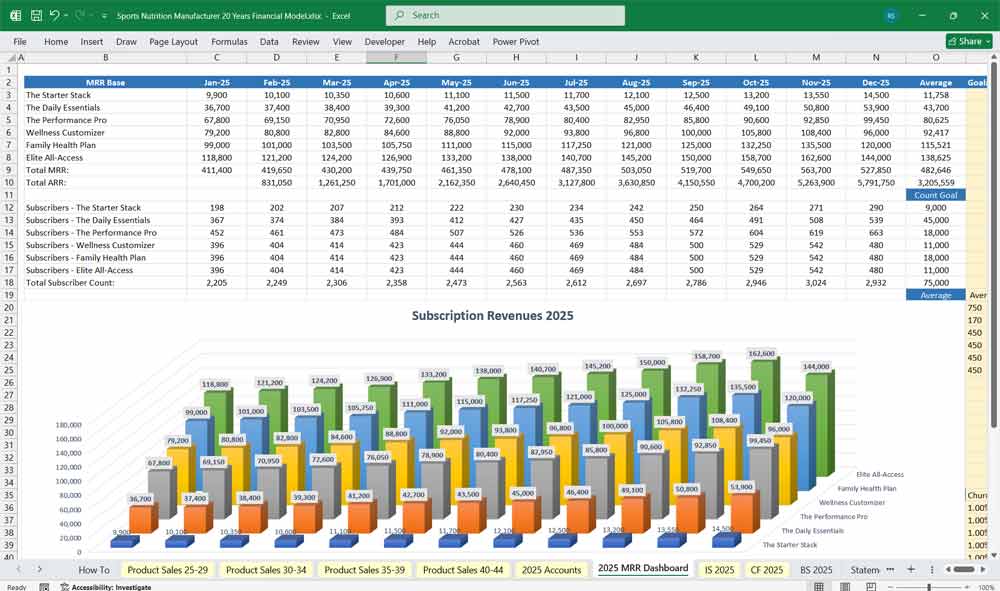Screen dimensions: 1000x591
Task: Show hidden sheet tabs with ellipsis
Action: pyautogui.click(x=889, y=569)
